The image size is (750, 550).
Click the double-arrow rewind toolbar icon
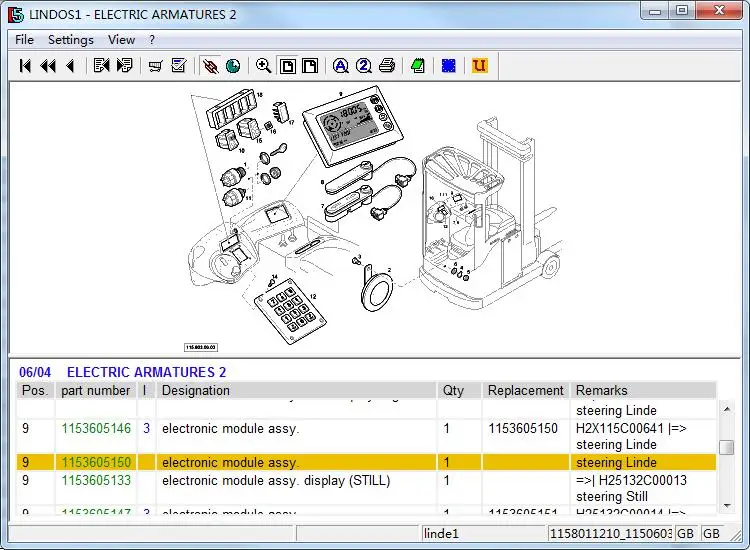coord(48,66)
